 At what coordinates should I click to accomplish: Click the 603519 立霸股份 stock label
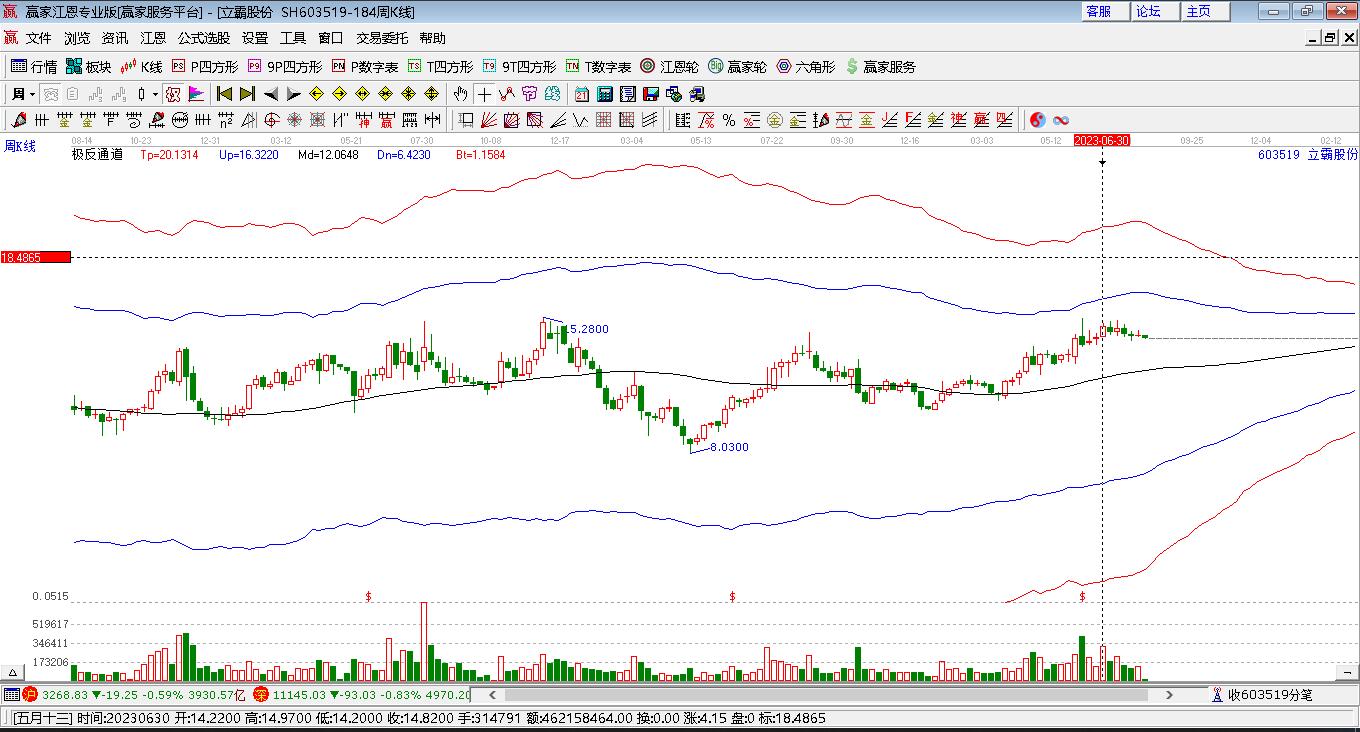point(1307,155)
